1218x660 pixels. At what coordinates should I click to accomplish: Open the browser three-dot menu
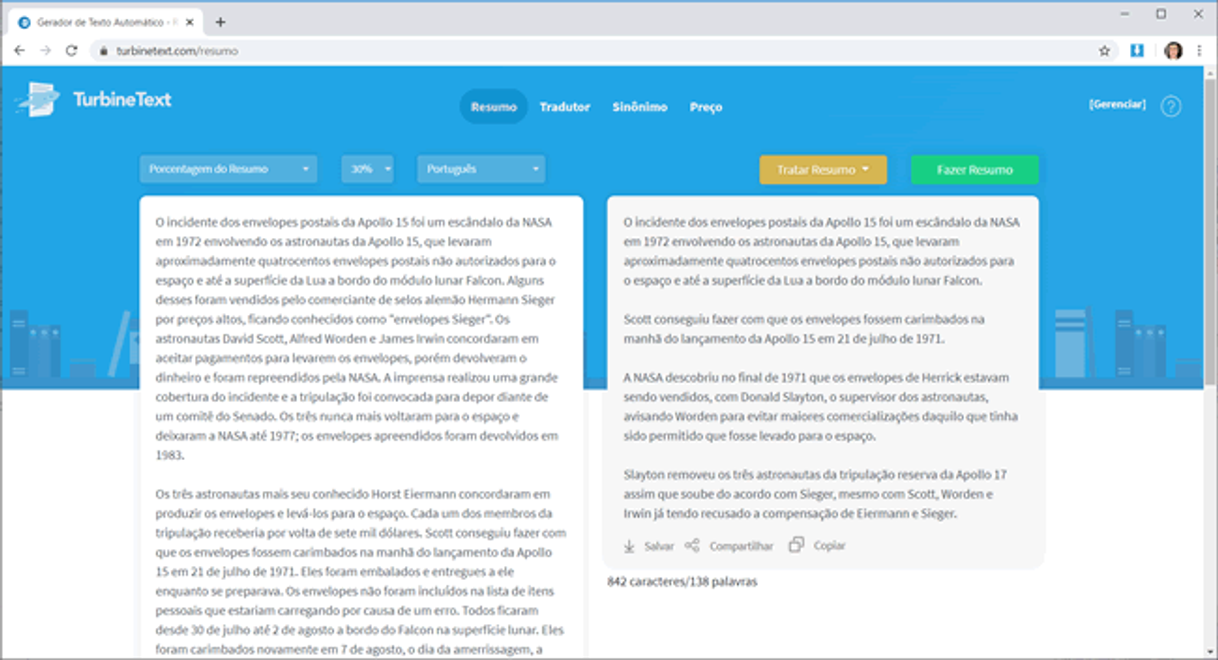[x=1199, y=50]
